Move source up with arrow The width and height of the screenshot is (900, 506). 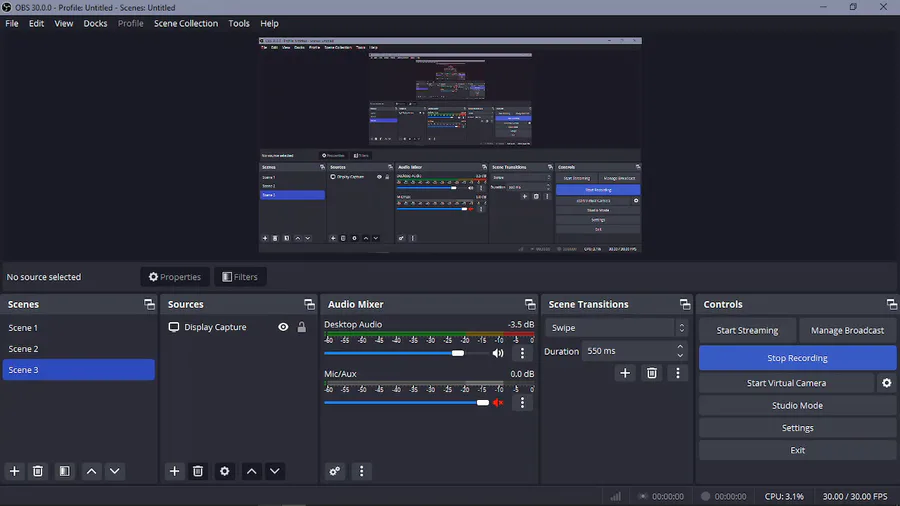[x=251, y=471]
